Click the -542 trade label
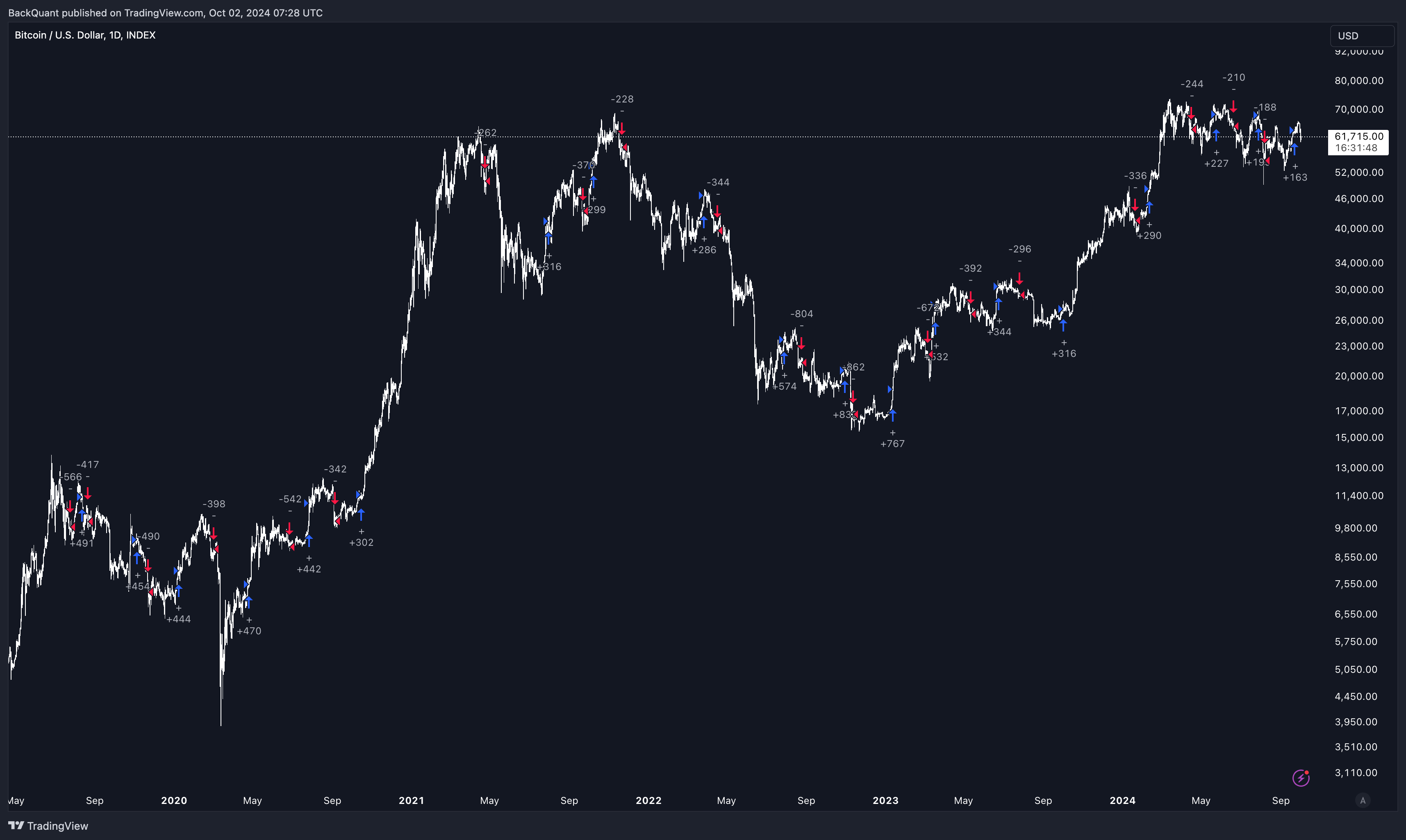 point(290,499)
